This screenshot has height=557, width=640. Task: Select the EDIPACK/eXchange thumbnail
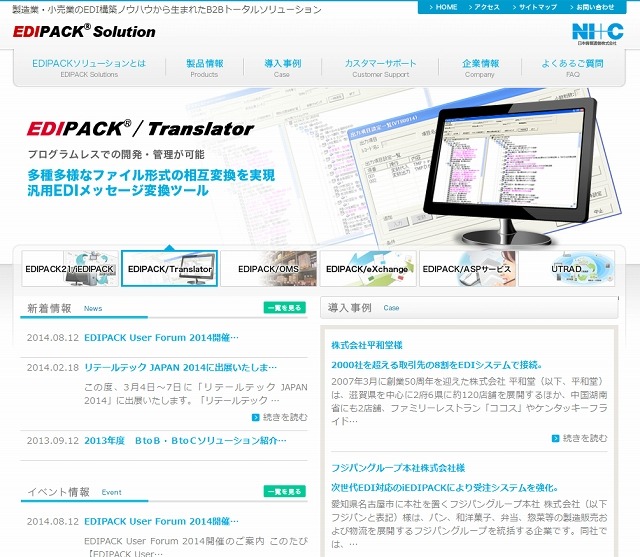[368, 269]
